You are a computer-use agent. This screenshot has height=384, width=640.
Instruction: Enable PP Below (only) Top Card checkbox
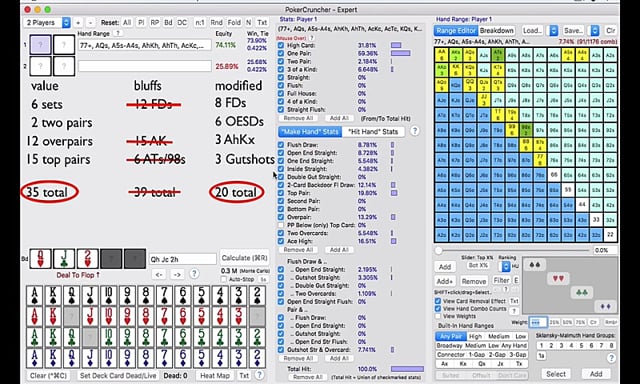[x=281, y=225]
